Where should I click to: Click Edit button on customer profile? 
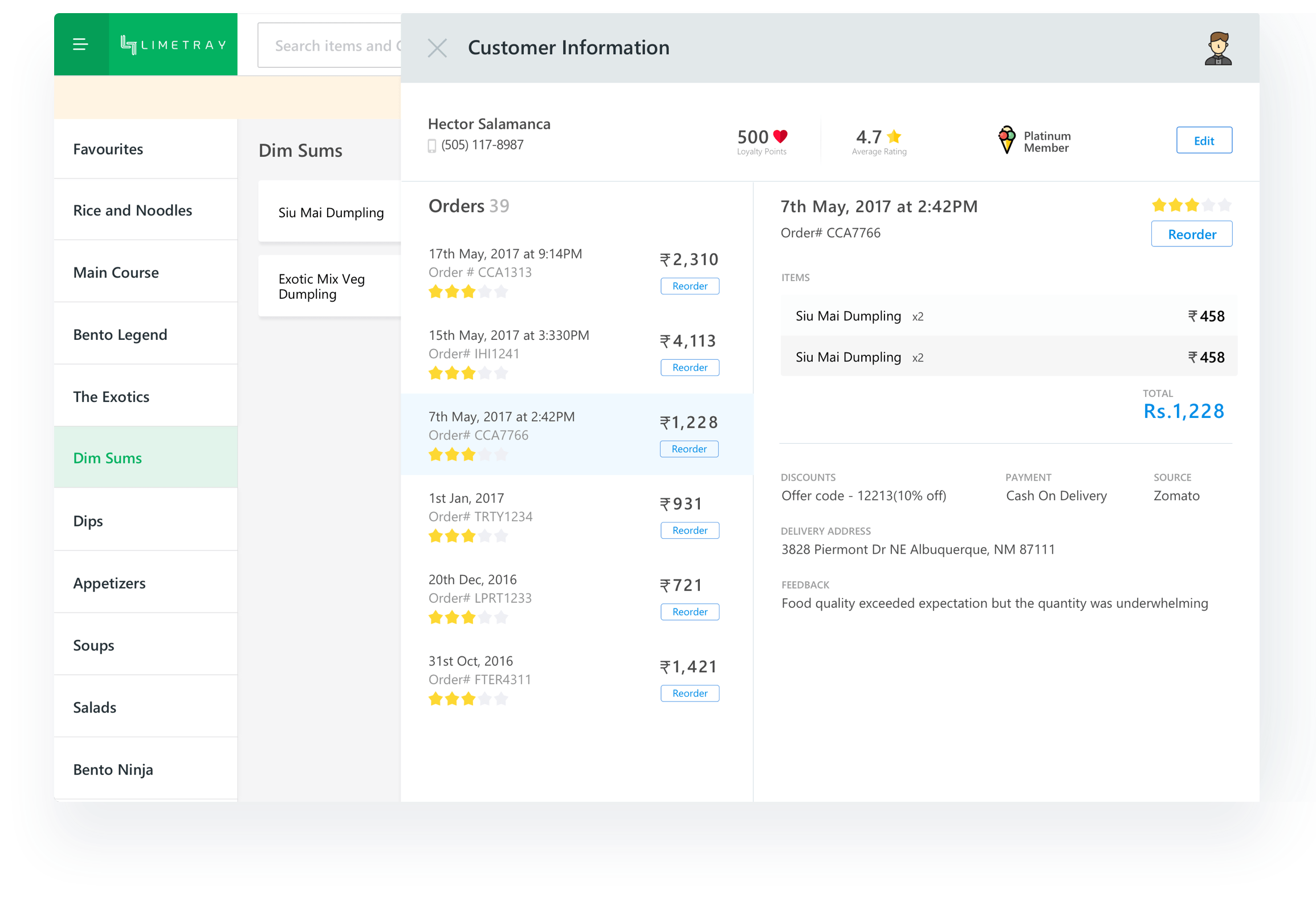click(1204, 140)
